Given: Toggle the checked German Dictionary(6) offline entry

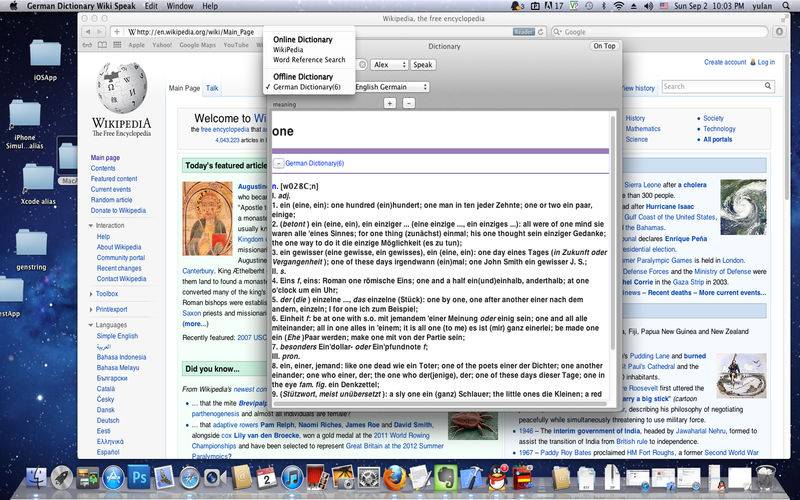Looking at the screenshot, I should pyautogui.click(x=307, y=87).
